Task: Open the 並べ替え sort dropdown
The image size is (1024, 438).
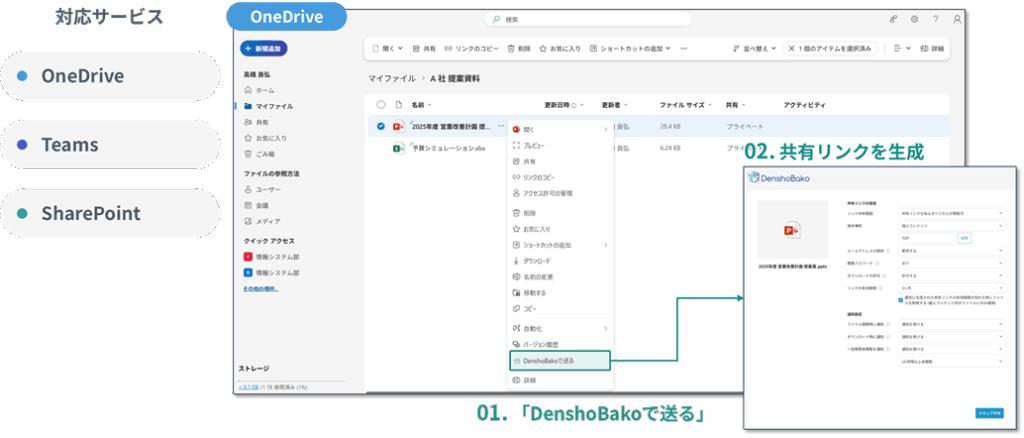Action: click(755, 48)
